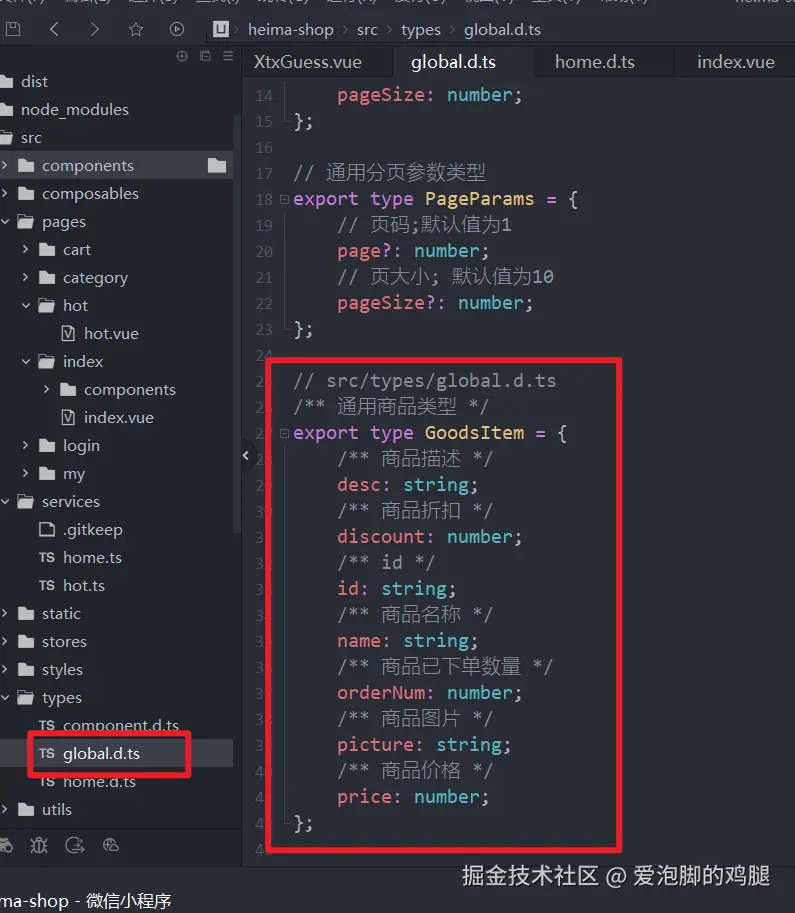Switch to the index.vue tab
This screenshot has height=913, width=795.
tap(736, 62)
